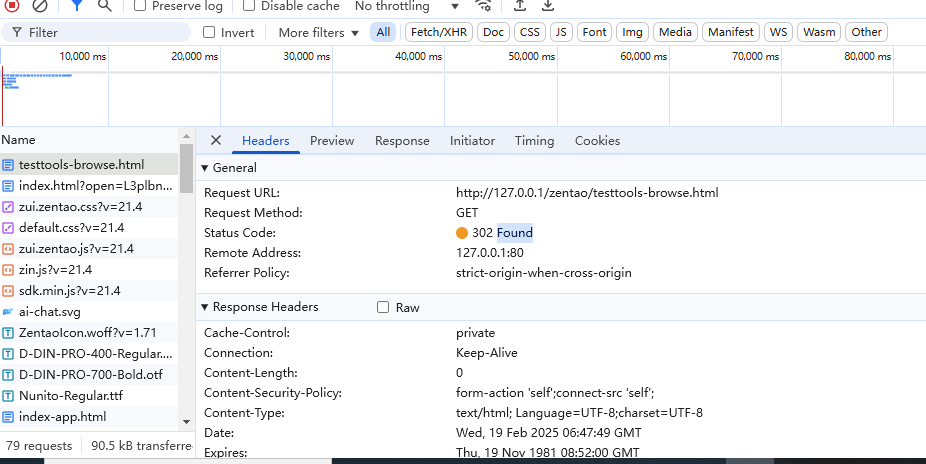Screen dimensions: 926x464
Task: Filter by Other requests
Action: 866,32
